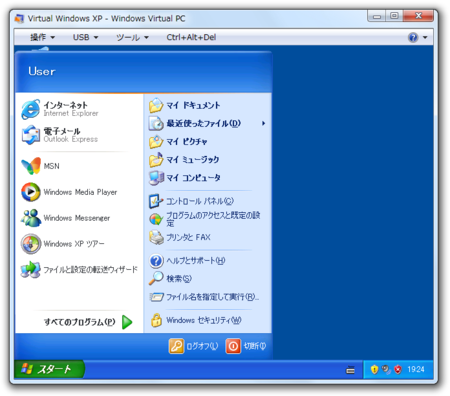This screenshot has width=450, height=396.
Task: Open マイ ピクチャ folder icon
Action: [156, 142]
